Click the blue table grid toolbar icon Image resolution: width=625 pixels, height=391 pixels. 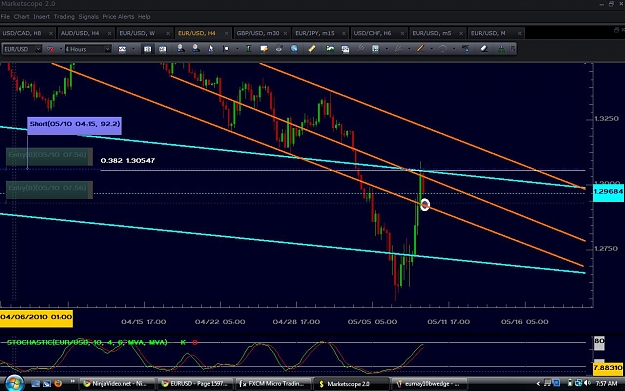tap(375, 49)
